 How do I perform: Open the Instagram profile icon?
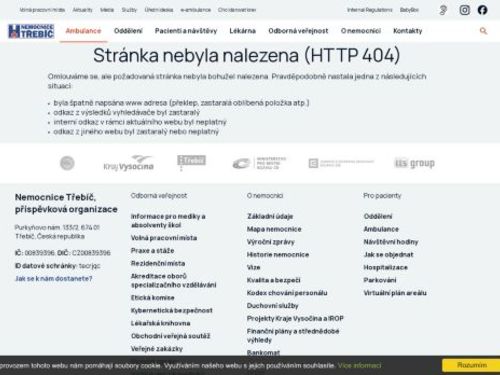click(464, 10)
